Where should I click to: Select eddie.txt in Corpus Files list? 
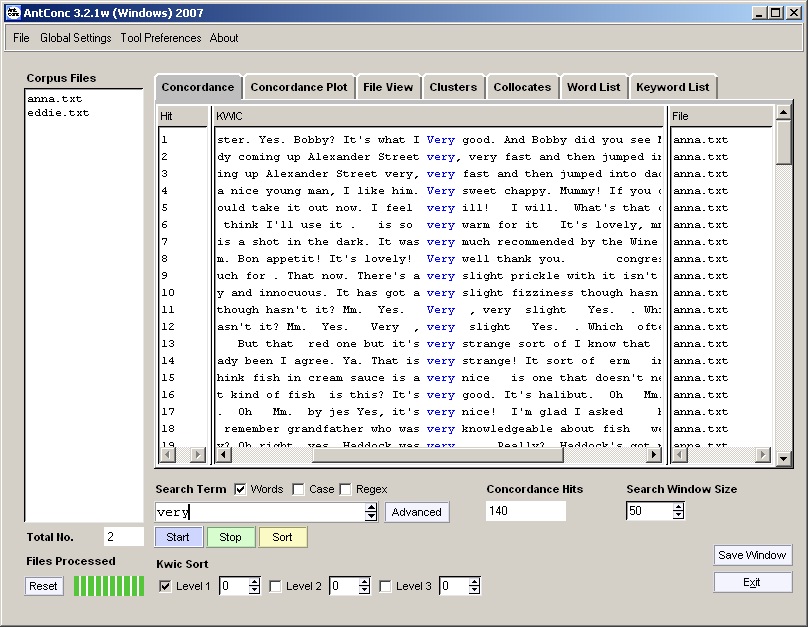(x=58, y=113)
